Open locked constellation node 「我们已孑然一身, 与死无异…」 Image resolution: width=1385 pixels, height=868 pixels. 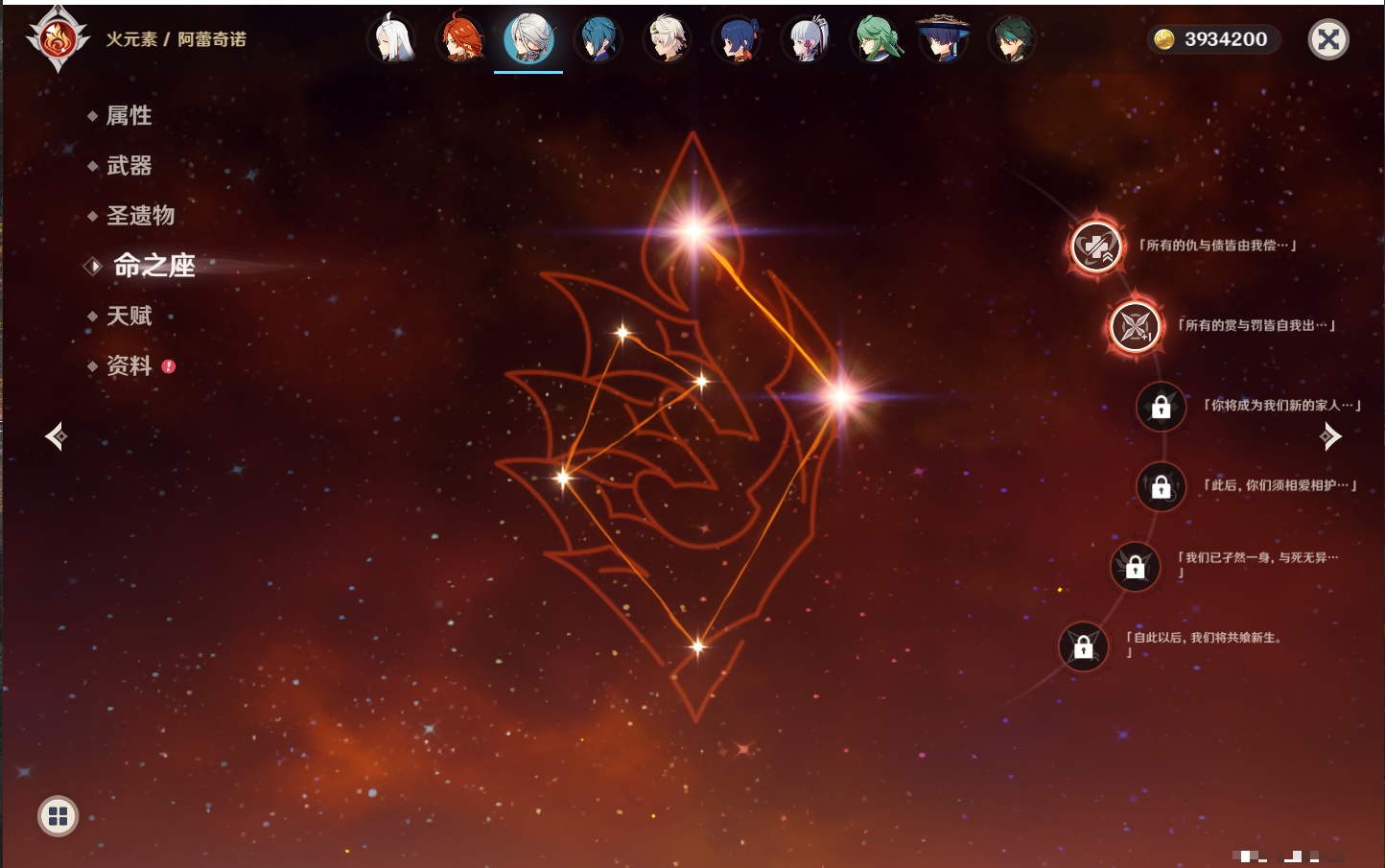tap(1135, 566)
